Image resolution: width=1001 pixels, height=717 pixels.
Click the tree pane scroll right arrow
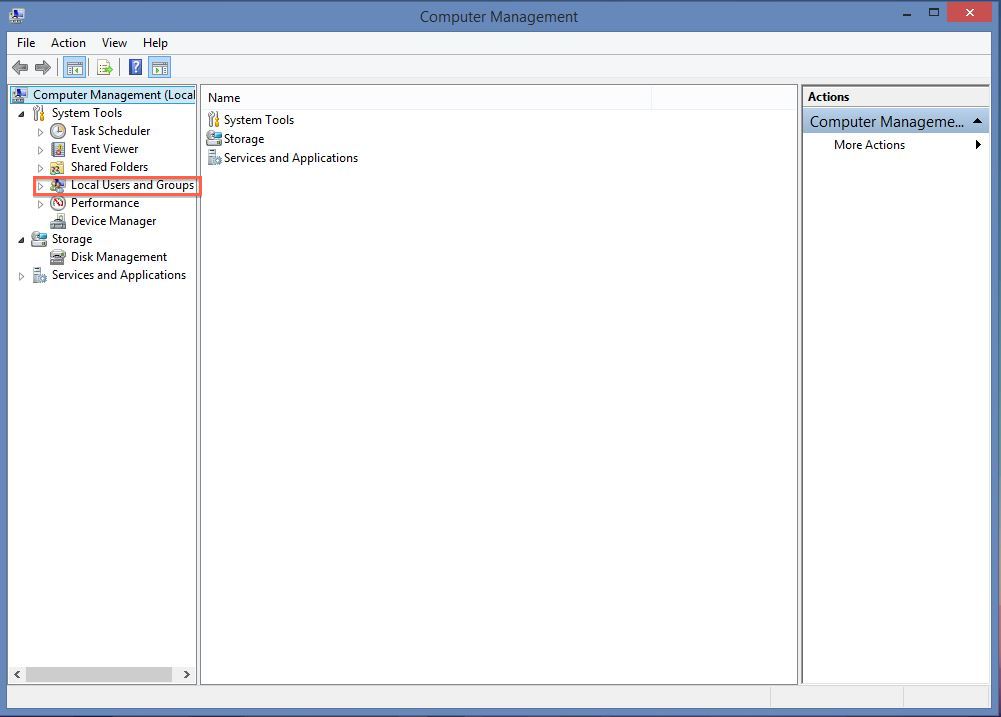(x=186, y=674)
